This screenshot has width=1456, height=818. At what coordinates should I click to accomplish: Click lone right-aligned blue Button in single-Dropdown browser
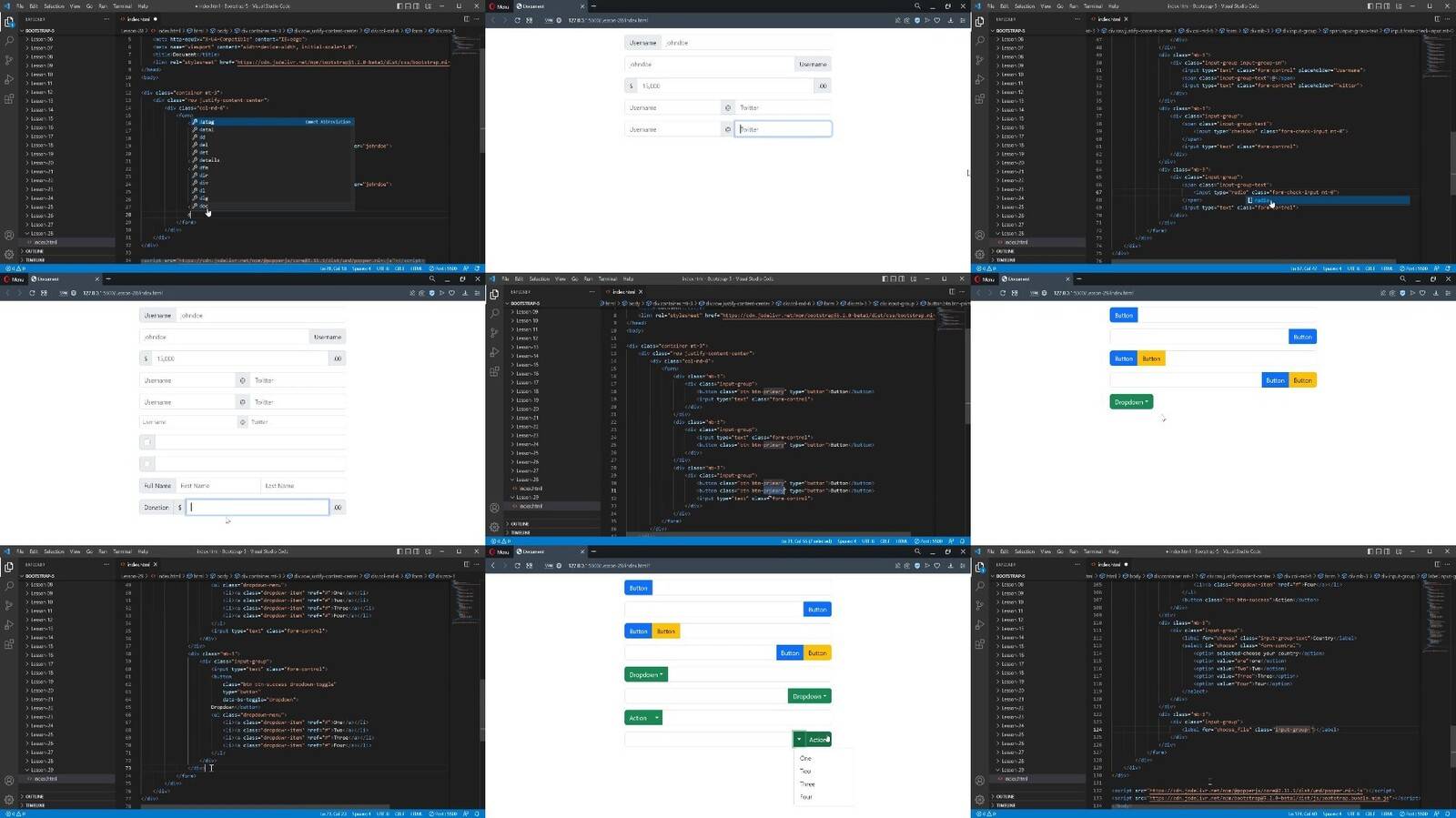pos(1303,337)
